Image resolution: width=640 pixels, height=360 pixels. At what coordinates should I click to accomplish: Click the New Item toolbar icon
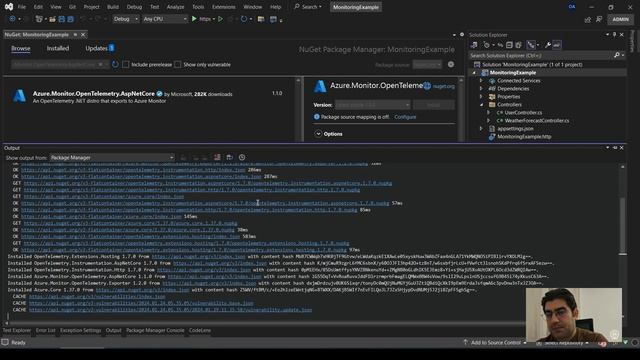click(x=39, y=19)
